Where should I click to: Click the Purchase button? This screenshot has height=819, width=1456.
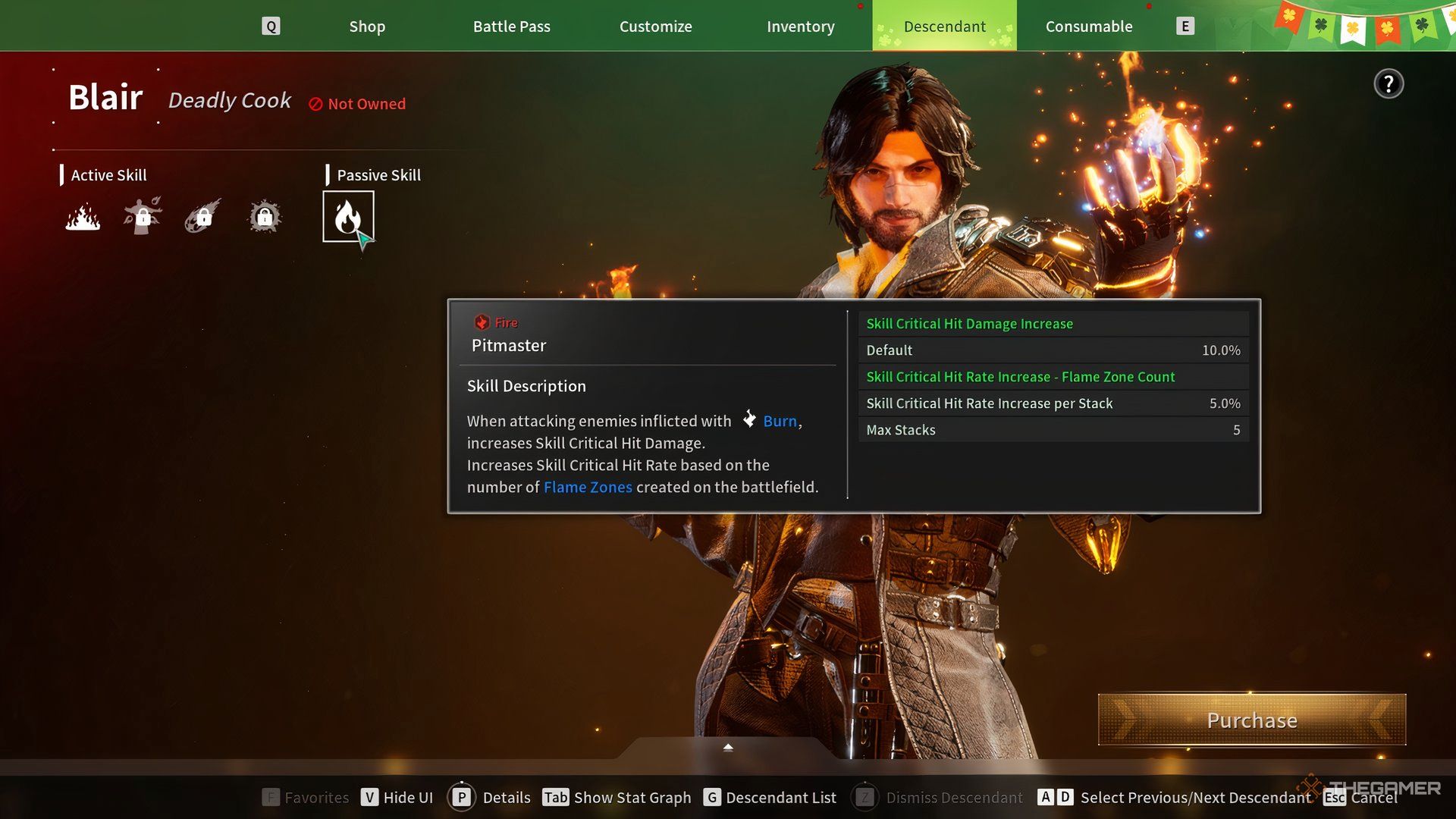(x=1252, y=720)
